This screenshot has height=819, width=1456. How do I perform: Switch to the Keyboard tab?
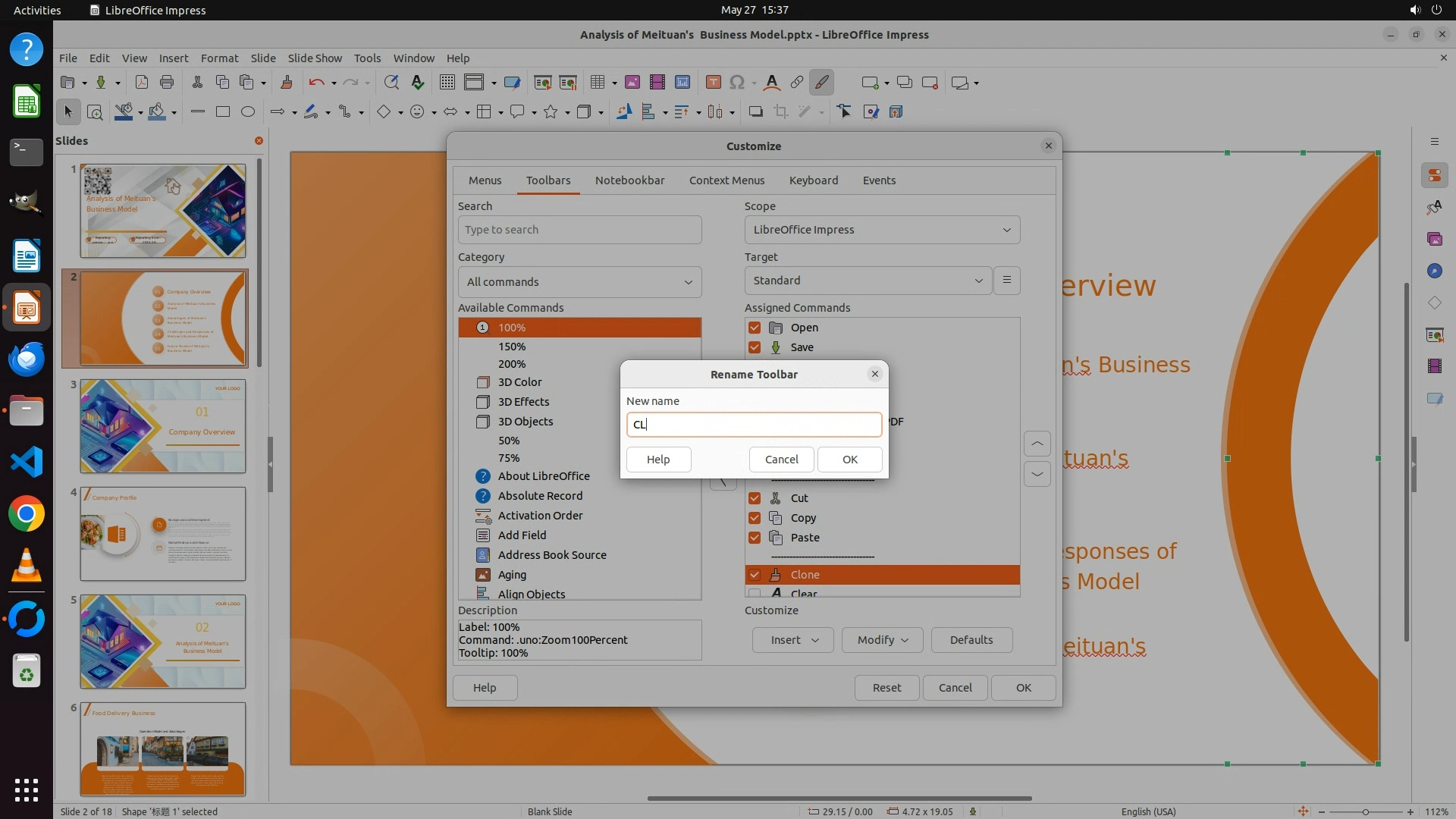tap(813, 180)
